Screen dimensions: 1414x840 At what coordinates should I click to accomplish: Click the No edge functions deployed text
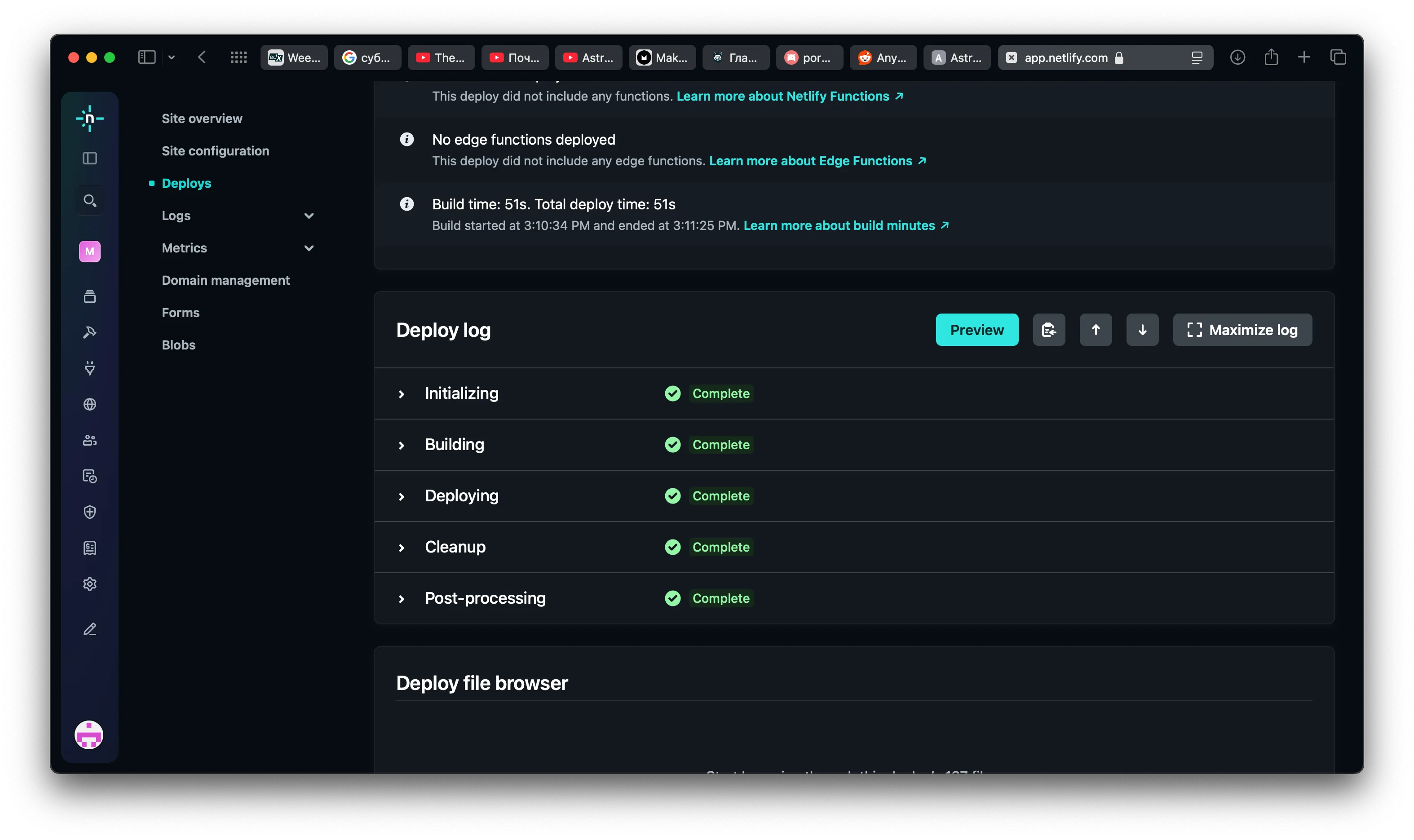[x=523, y=139]
